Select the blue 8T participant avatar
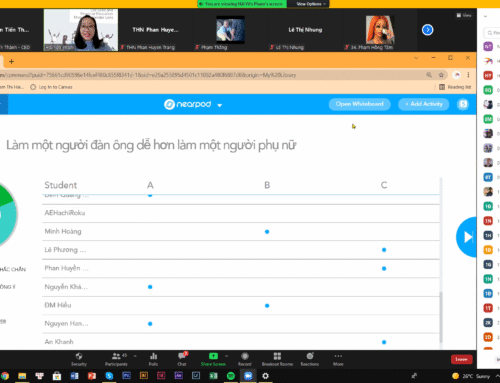The width and height of the screenshot is (500, 383). 488,177
